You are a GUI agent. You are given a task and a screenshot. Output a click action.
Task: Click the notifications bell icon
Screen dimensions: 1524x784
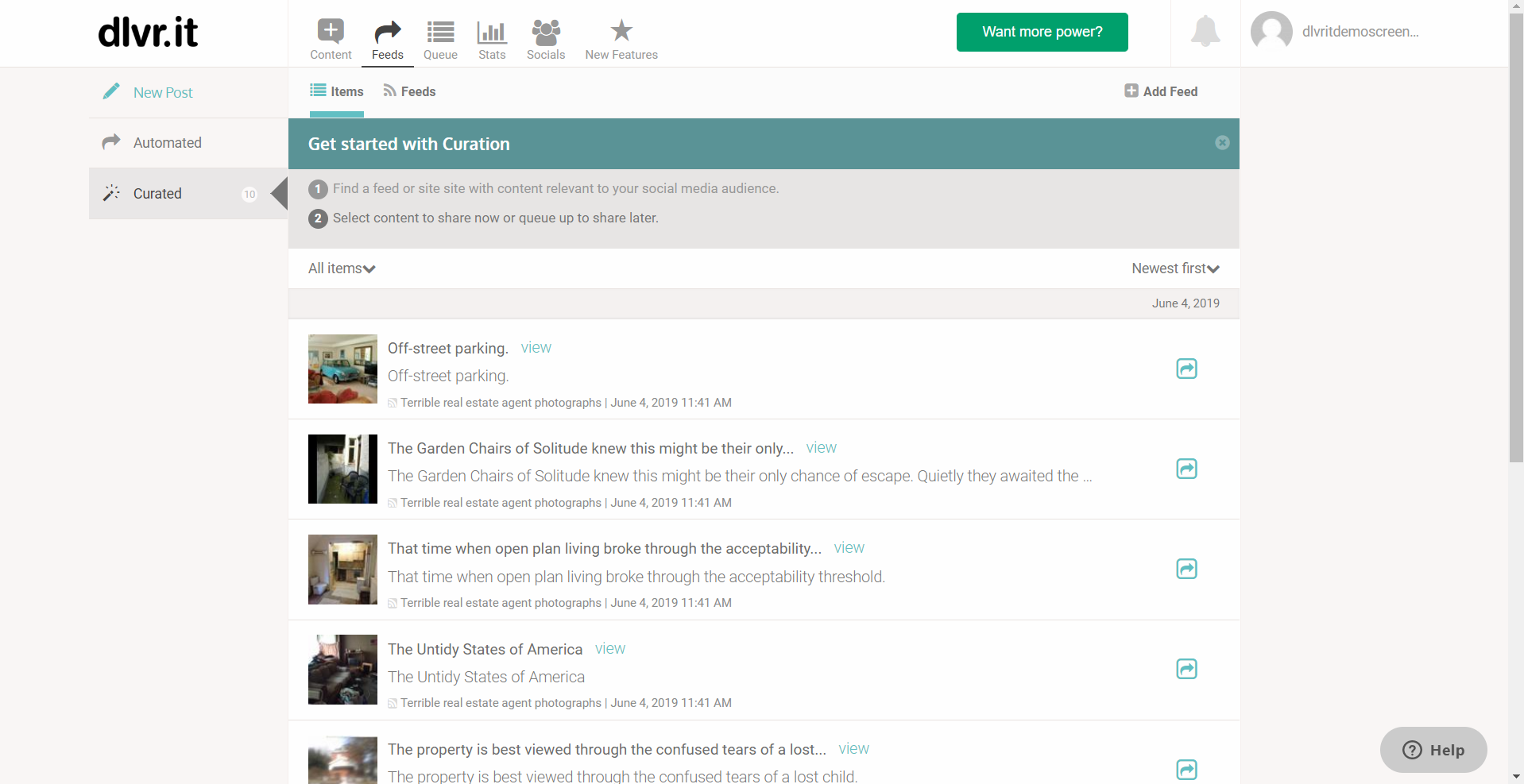(x=1205, y=32)
